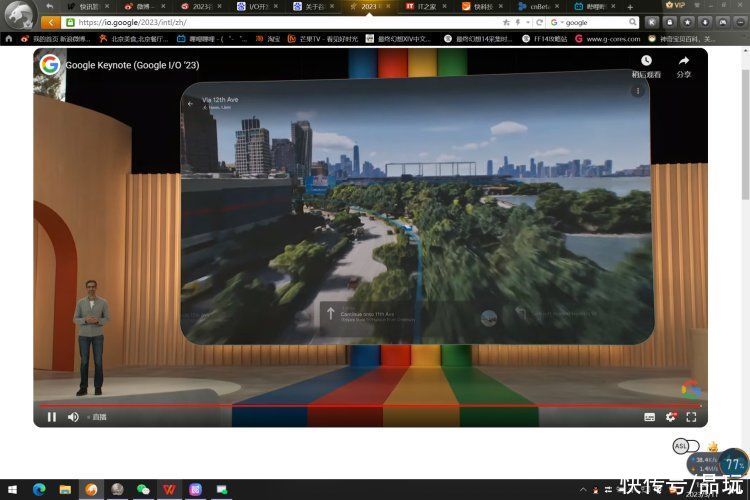The width and height of the screenshot is (750, 500).
Task: Open WeChat from the taskbar
Action: pos(143,489)
